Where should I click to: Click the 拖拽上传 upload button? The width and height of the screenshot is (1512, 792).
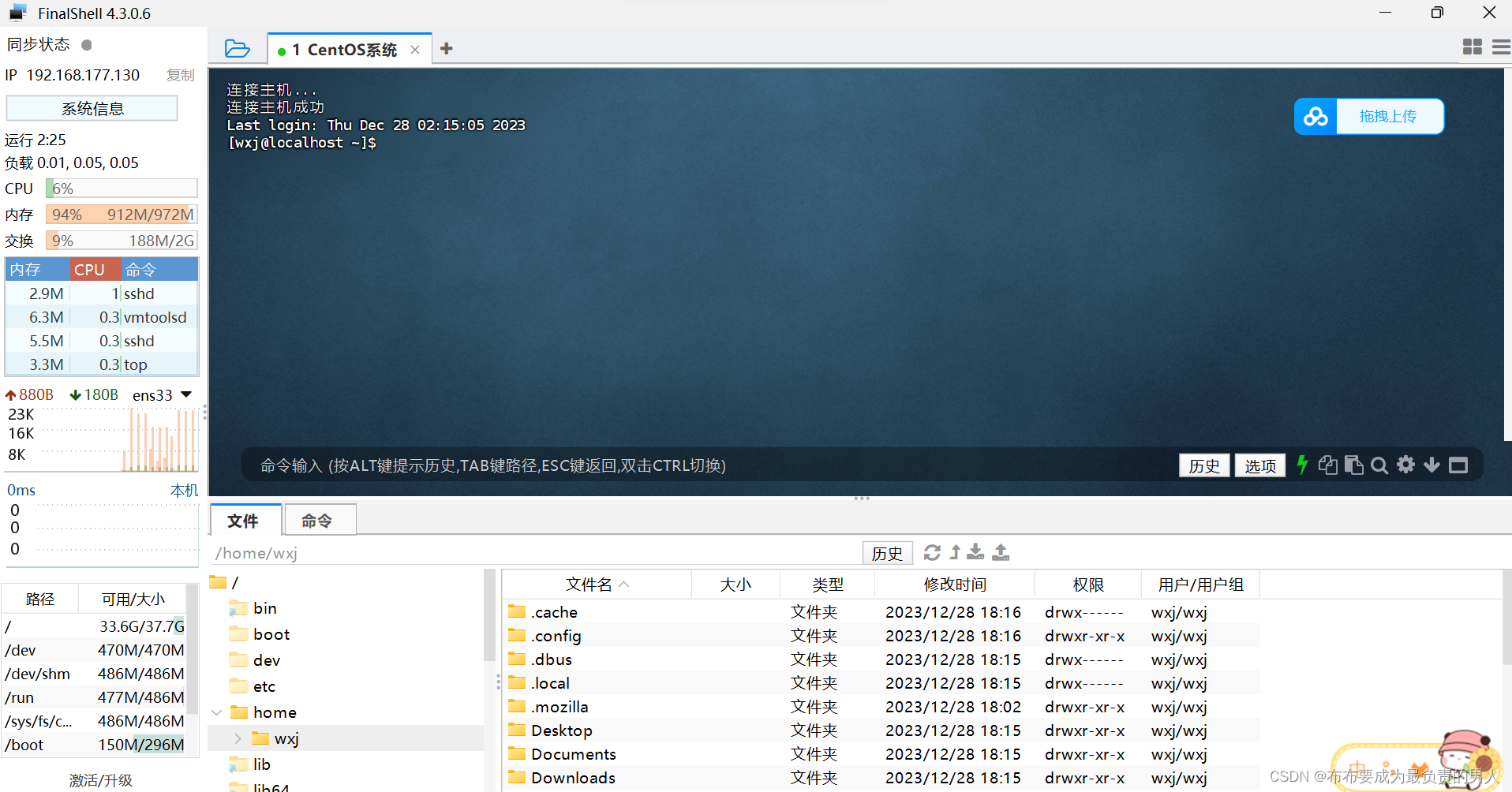pos(1389,117)
